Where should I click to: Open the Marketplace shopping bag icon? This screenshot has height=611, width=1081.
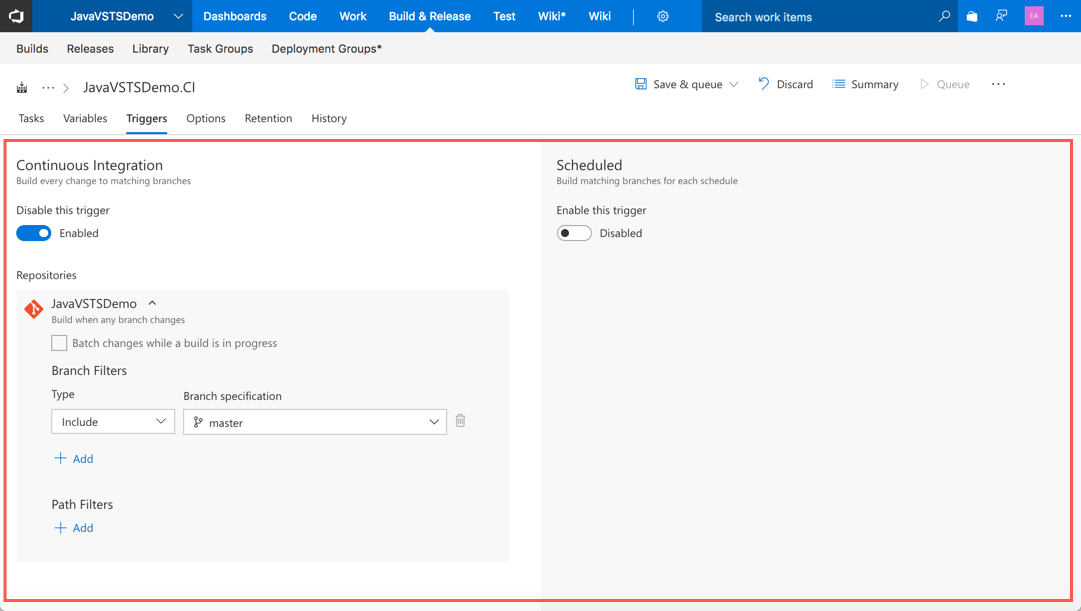coord(971,16)
